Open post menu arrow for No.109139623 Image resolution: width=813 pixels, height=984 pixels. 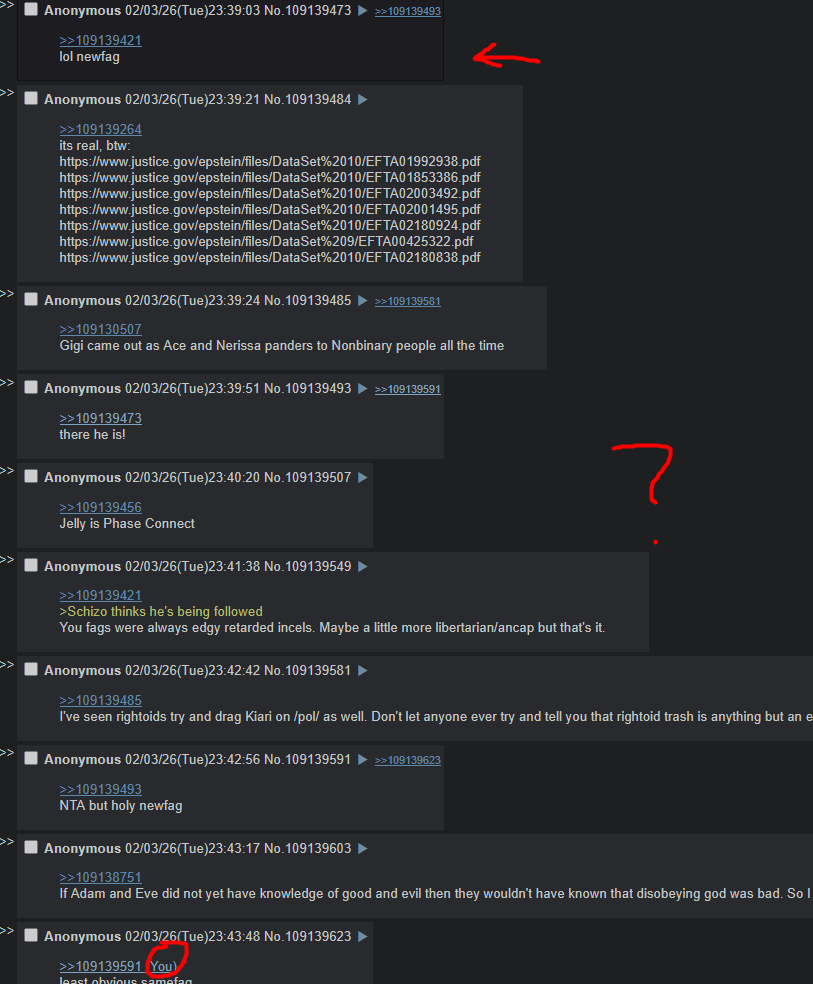[x=363, y=936]
